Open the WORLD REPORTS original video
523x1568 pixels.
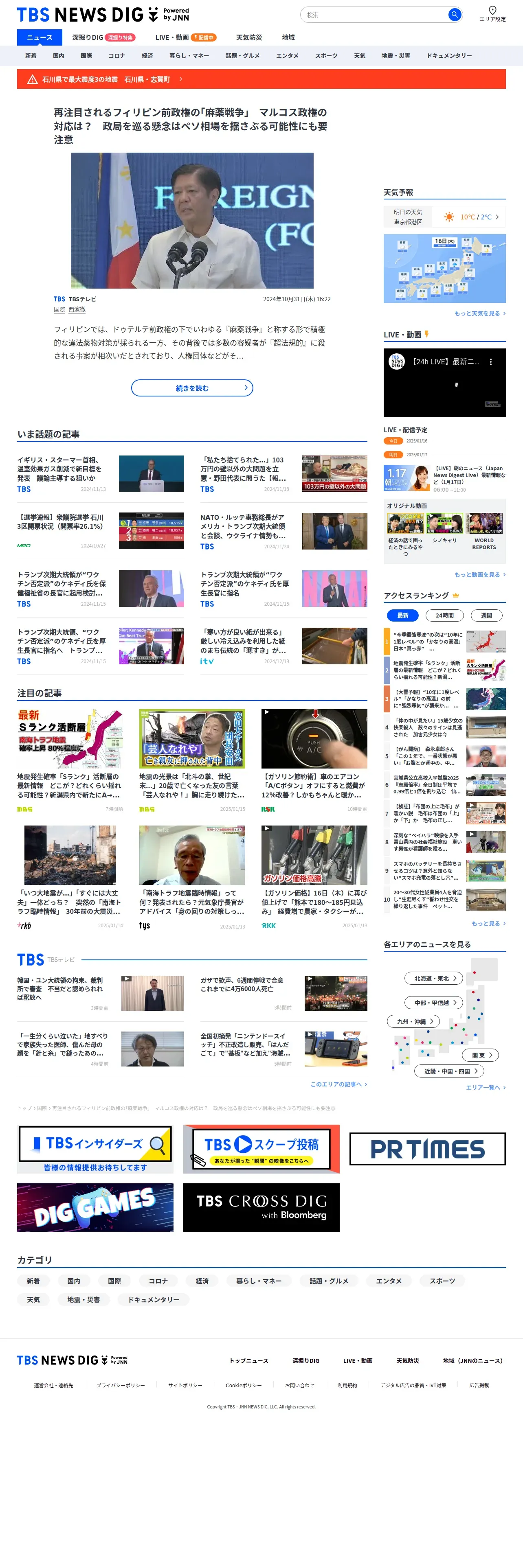[484, 531]
